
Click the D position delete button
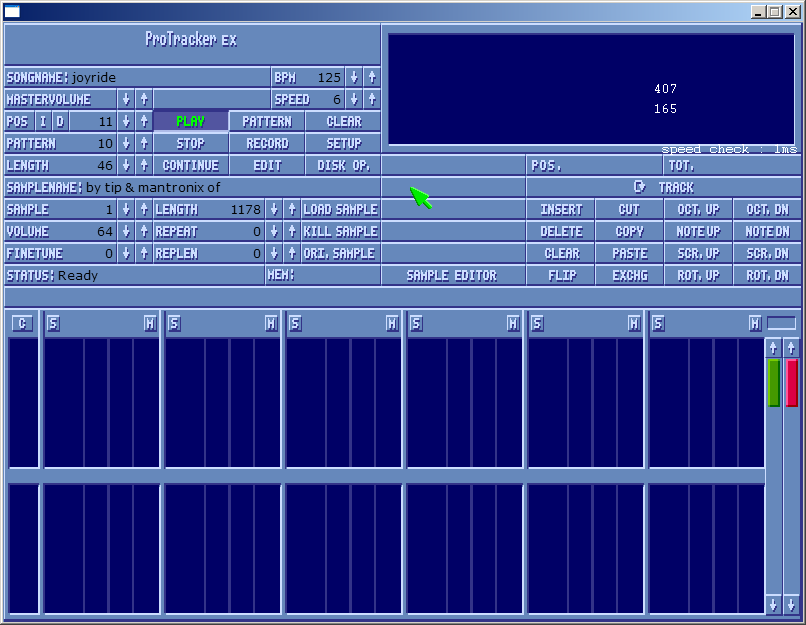click(60, 121)
